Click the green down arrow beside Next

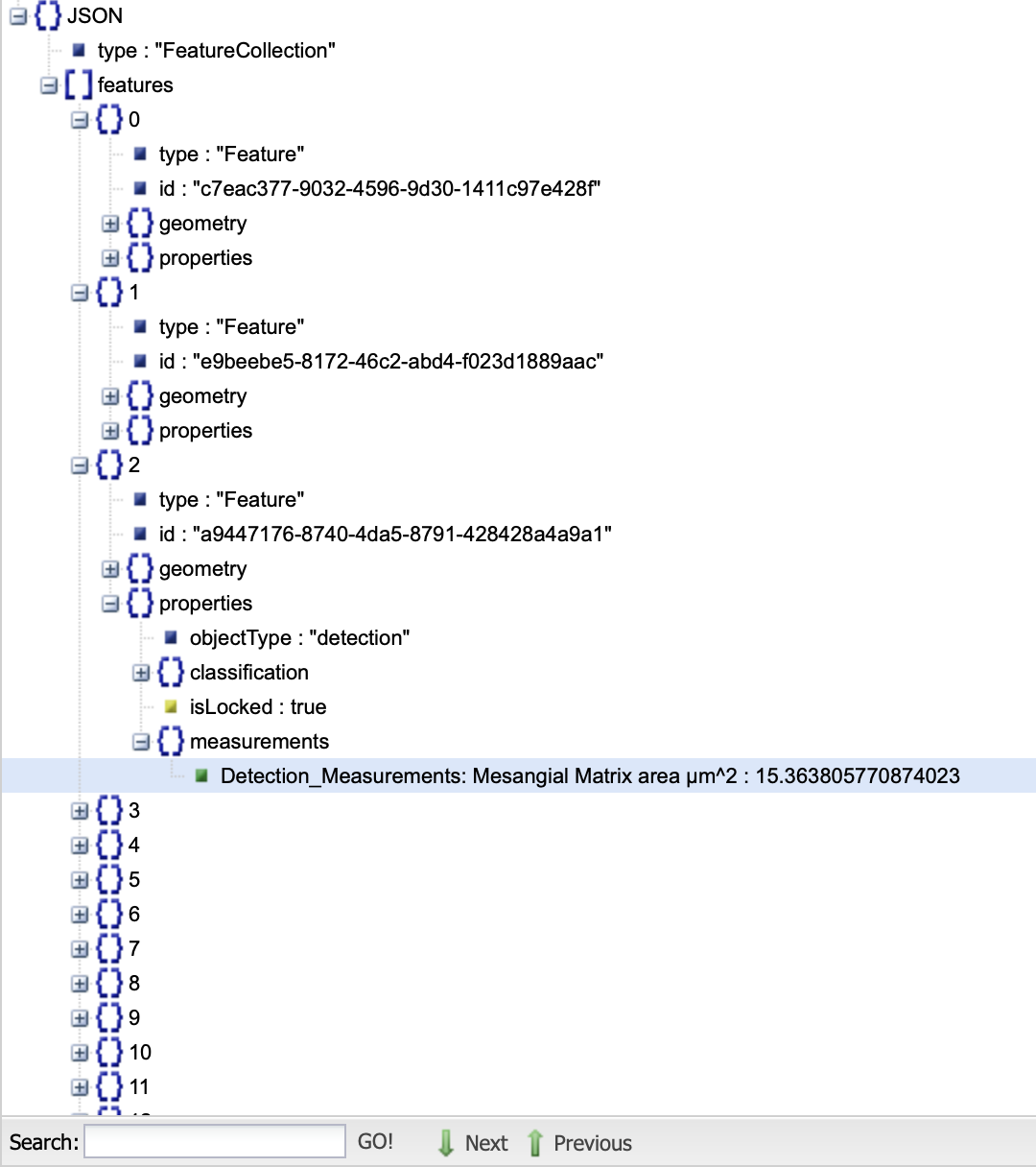pos(447,1142)
